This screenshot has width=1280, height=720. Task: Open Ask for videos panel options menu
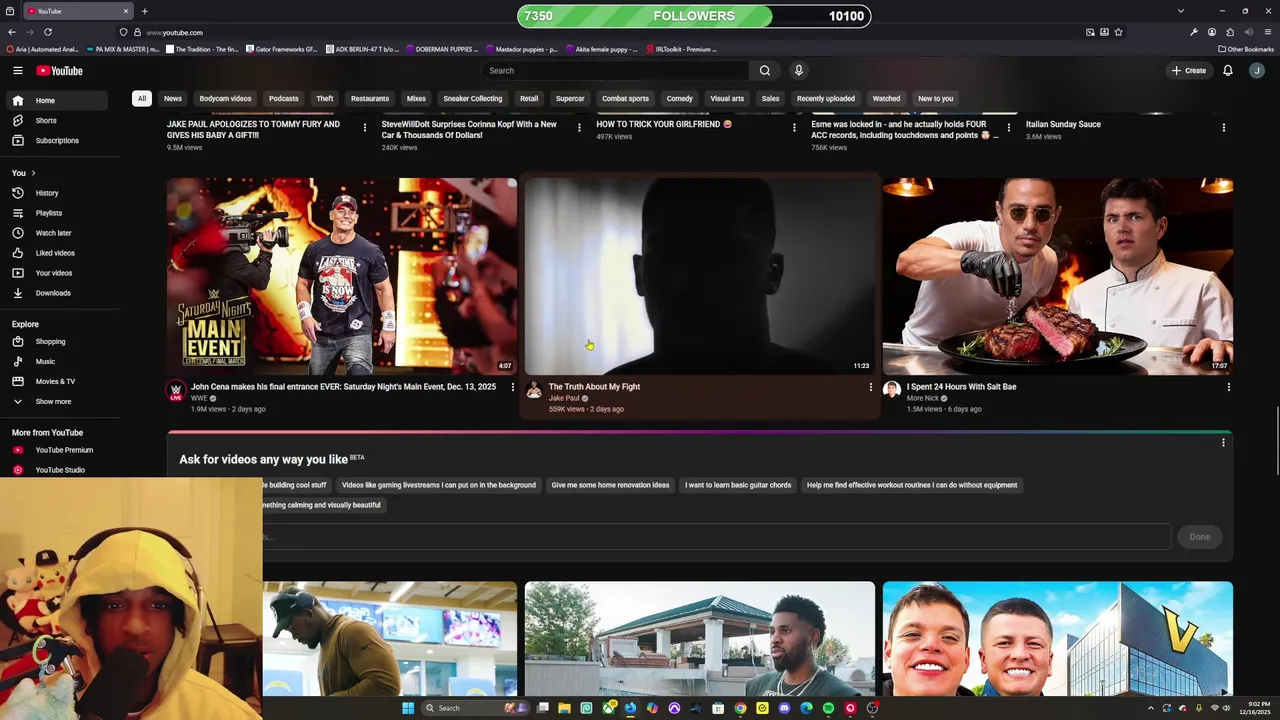click(x=1222, y=442)
